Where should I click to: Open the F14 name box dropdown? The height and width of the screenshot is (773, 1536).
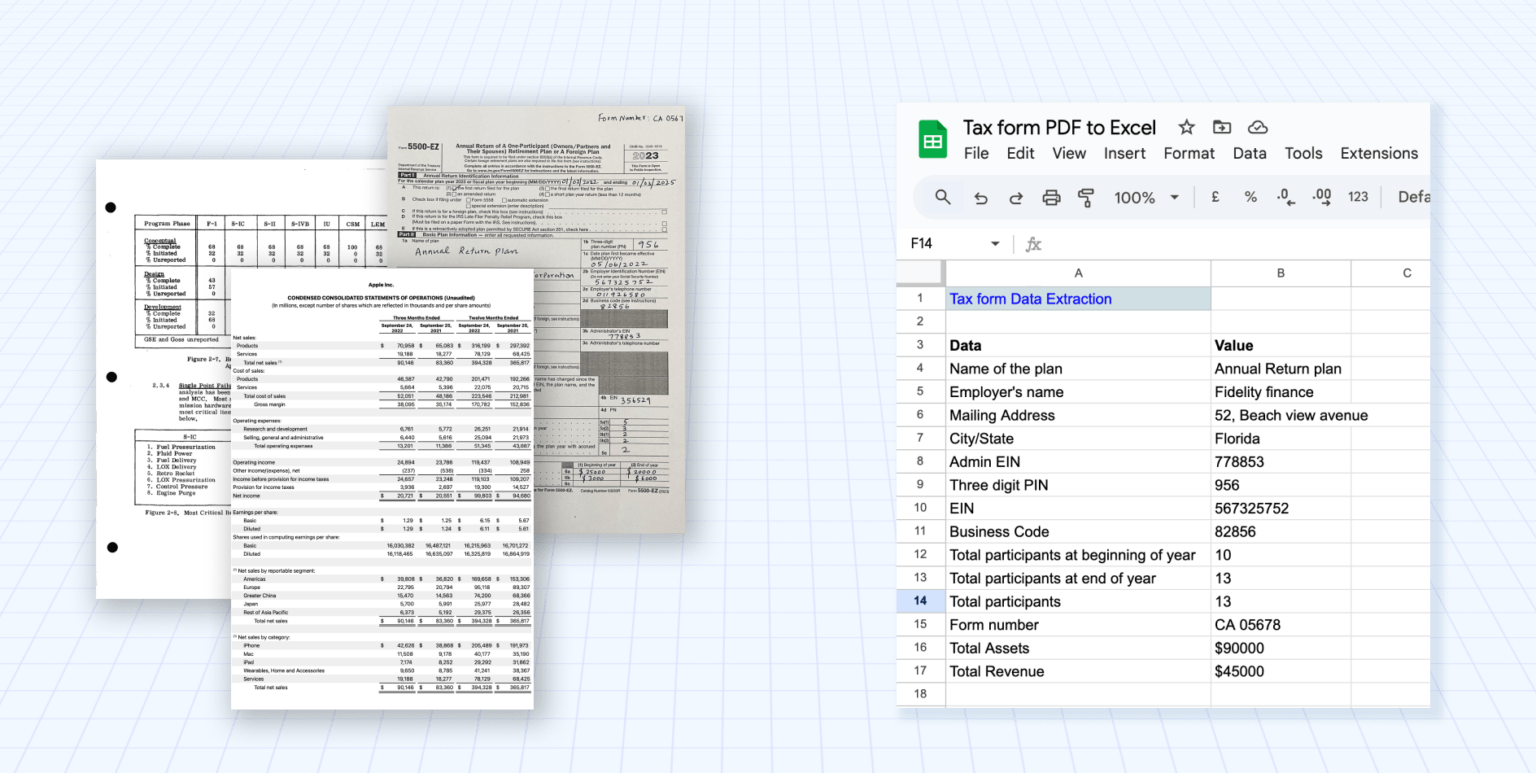pos(994,243)
